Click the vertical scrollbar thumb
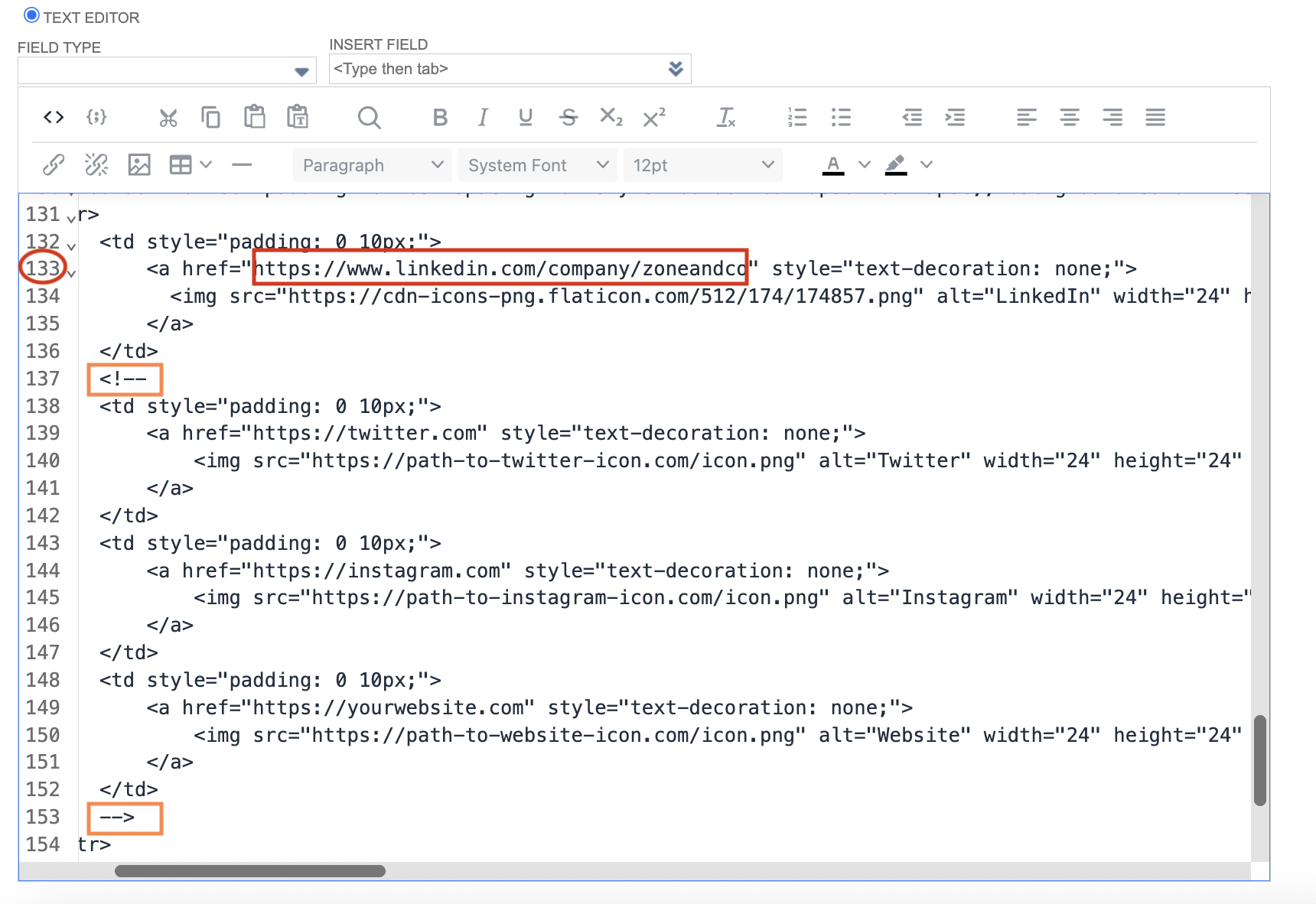Viewport: 1316px width, 904px height. click(x=1260, y=760)
